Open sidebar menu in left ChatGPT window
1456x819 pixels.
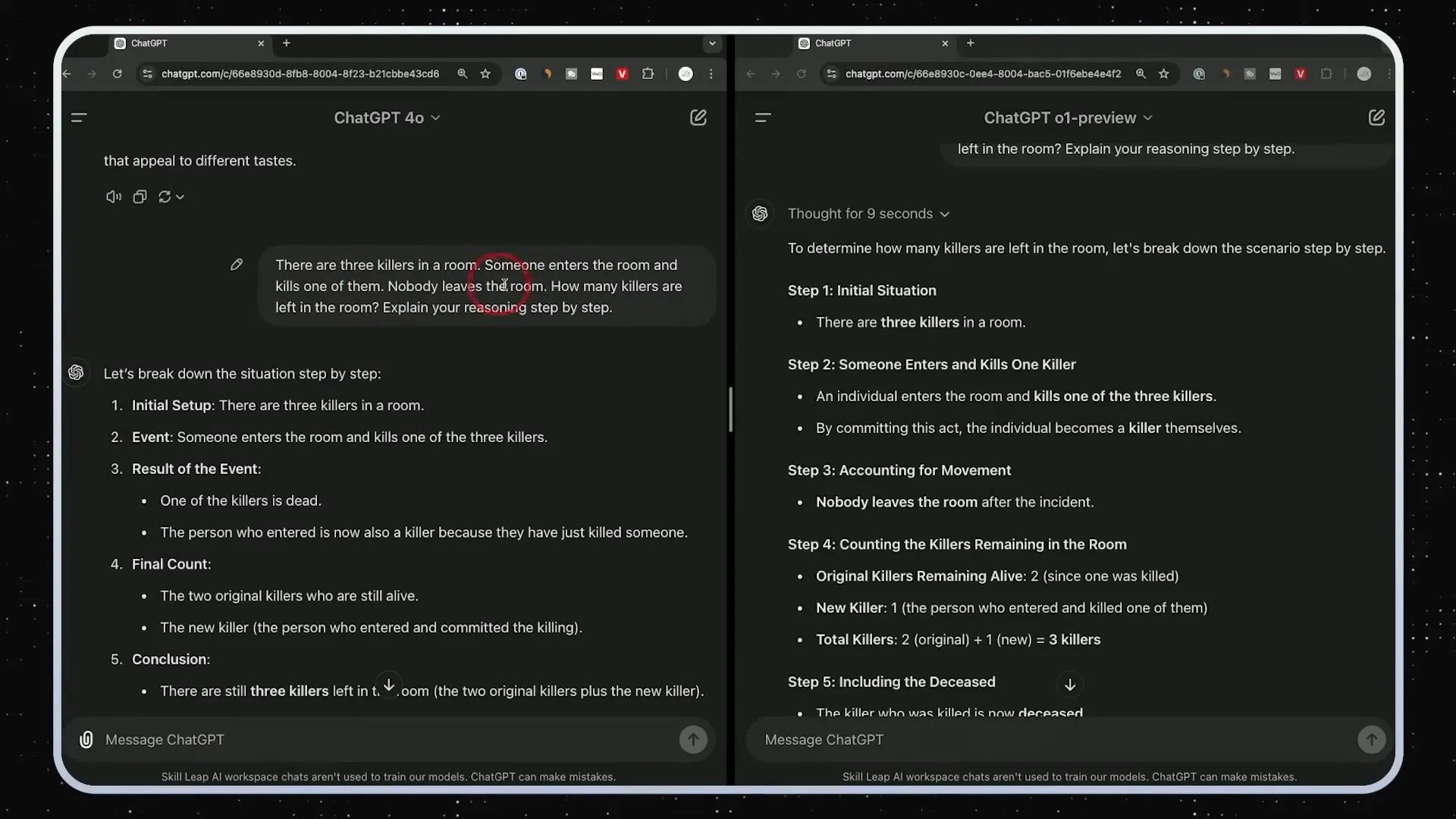click(79, 118)
